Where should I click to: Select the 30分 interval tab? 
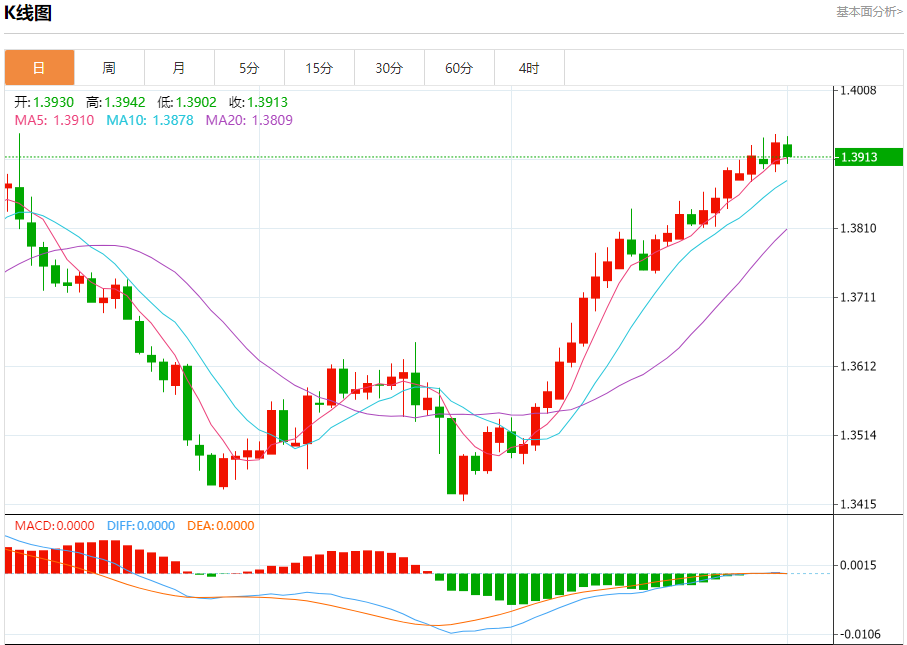389,68
